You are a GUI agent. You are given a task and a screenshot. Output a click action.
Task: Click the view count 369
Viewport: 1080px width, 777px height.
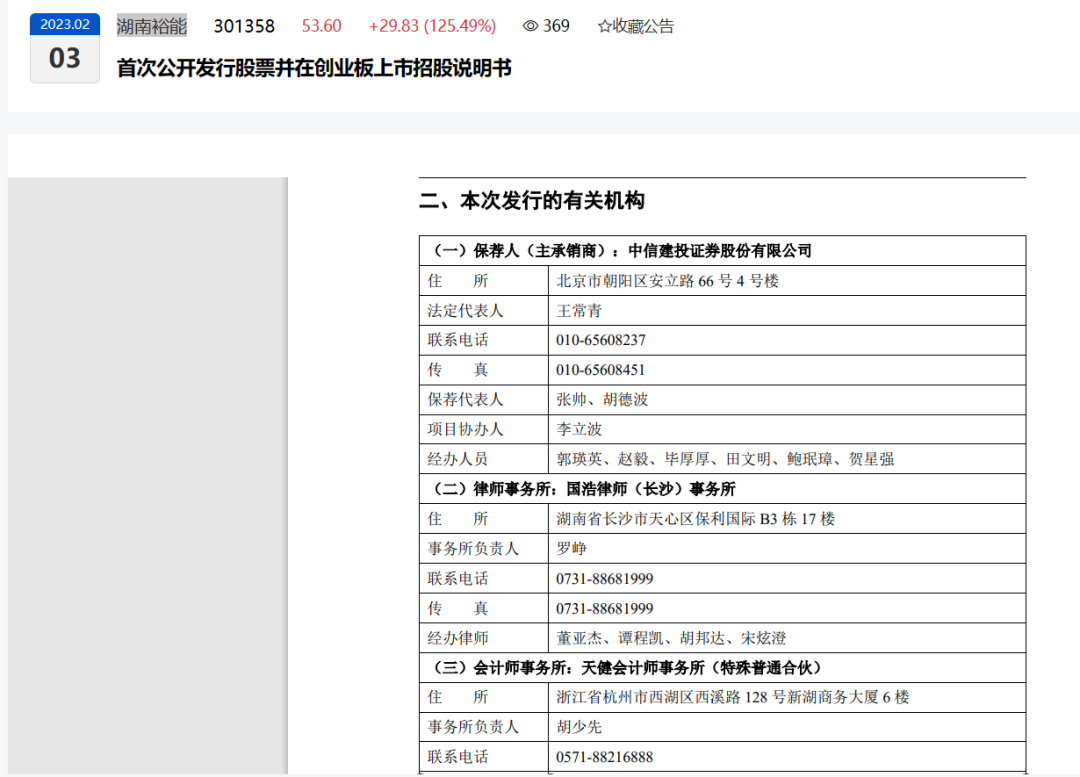[x=556, y=26]
